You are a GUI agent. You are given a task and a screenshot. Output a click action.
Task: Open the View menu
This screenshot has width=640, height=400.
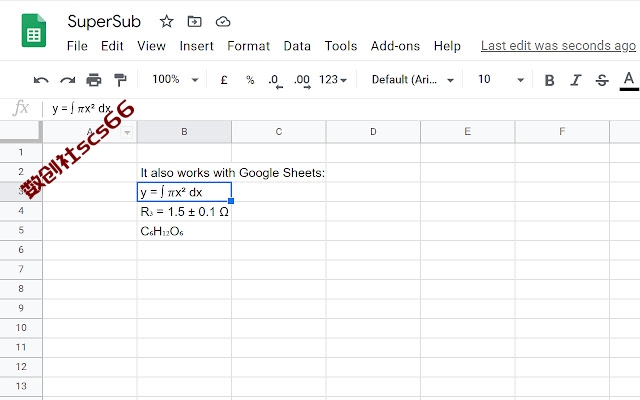151,46
